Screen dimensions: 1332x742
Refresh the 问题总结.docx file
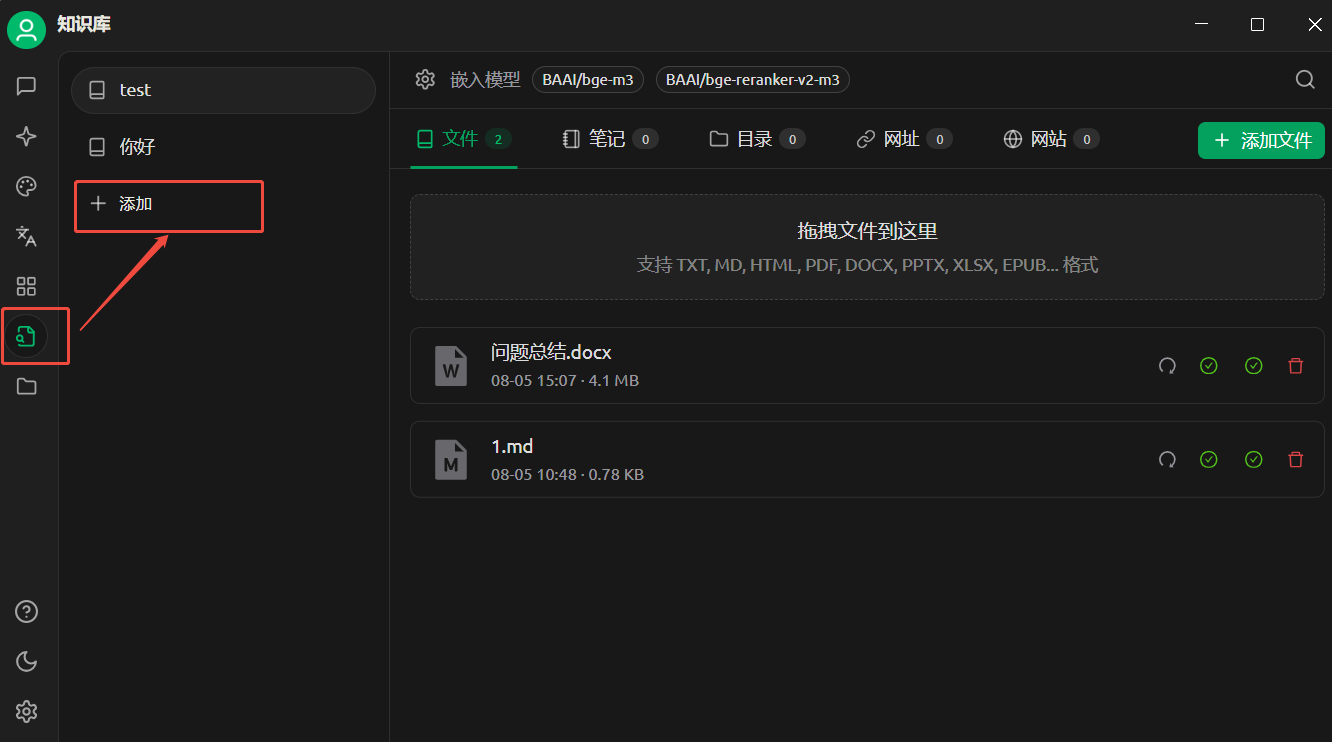[1167, 366]
